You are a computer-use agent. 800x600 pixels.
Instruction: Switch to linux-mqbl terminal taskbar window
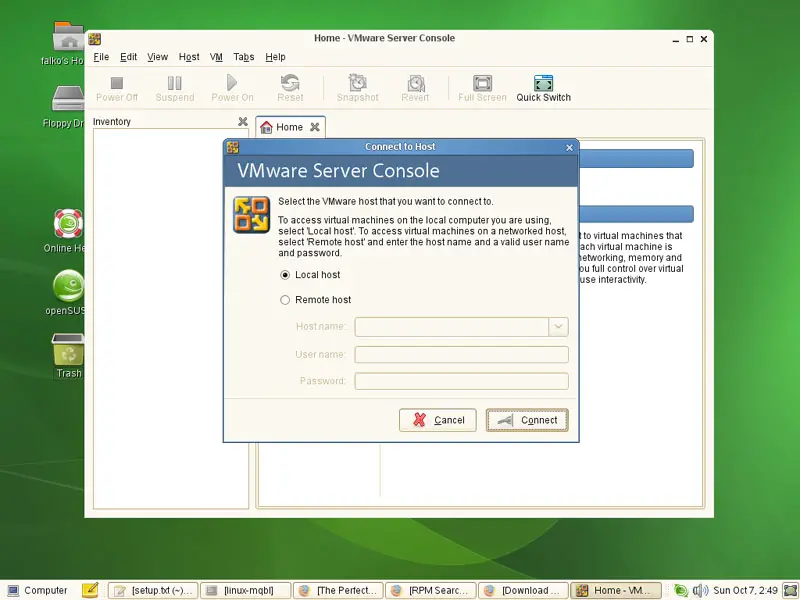(x=245, y=590)
